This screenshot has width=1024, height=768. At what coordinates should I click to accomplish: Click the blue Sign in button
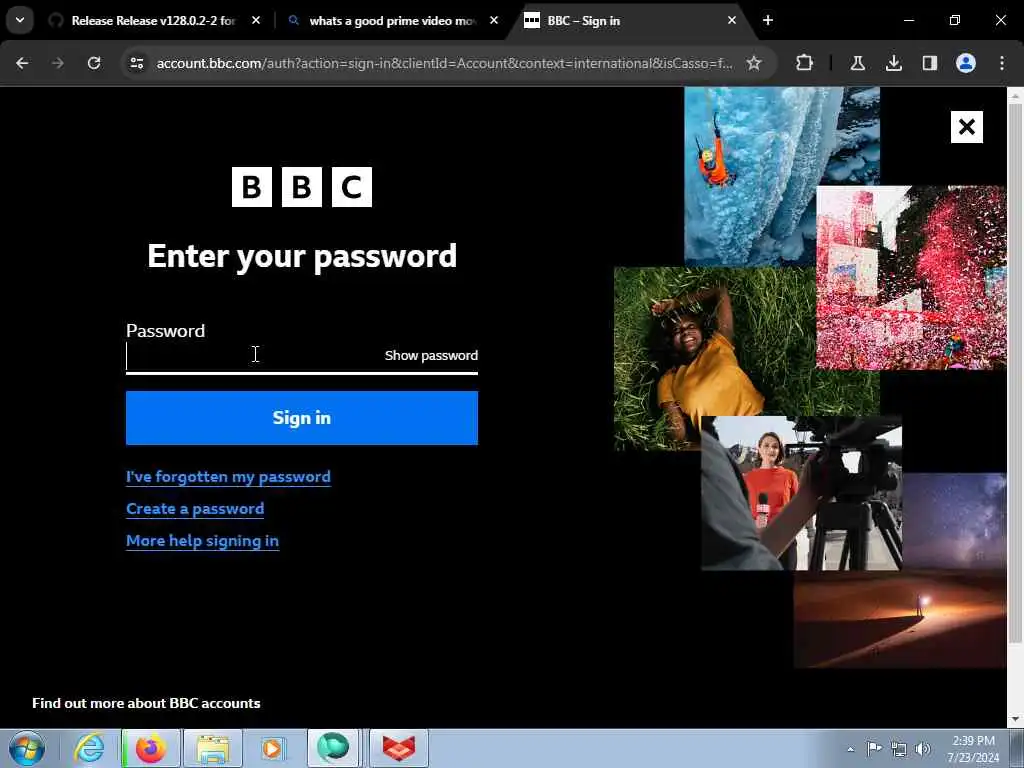[302, 418]
